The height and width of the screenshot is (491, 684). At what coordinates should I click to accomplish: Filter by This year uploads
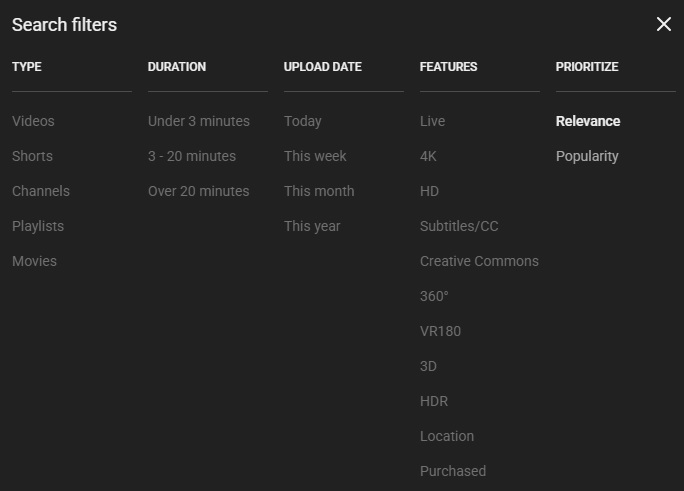coord(312,226)
